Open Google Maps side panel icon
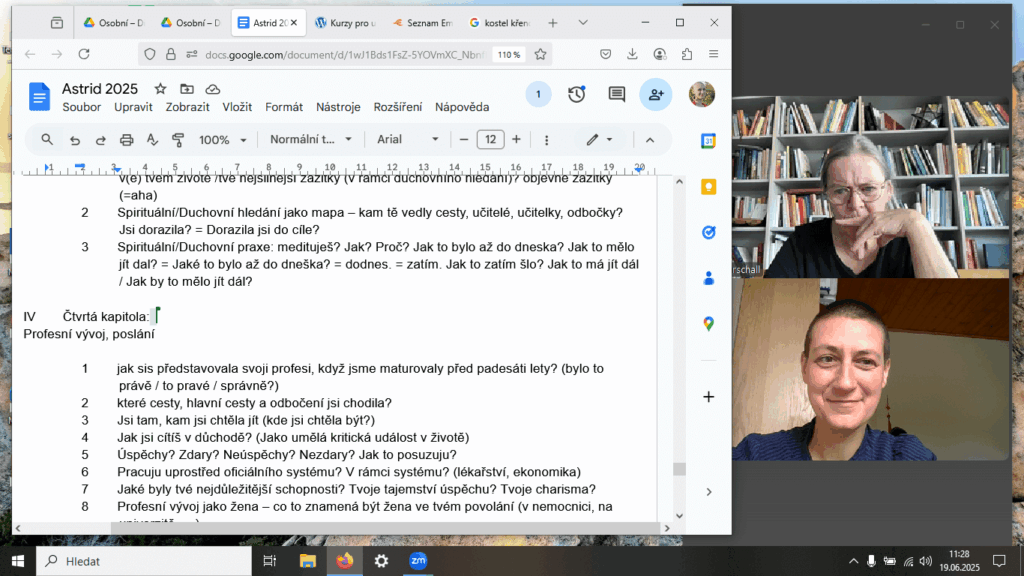This screenshot has width=1024, height=576. (x=708, y=323)
